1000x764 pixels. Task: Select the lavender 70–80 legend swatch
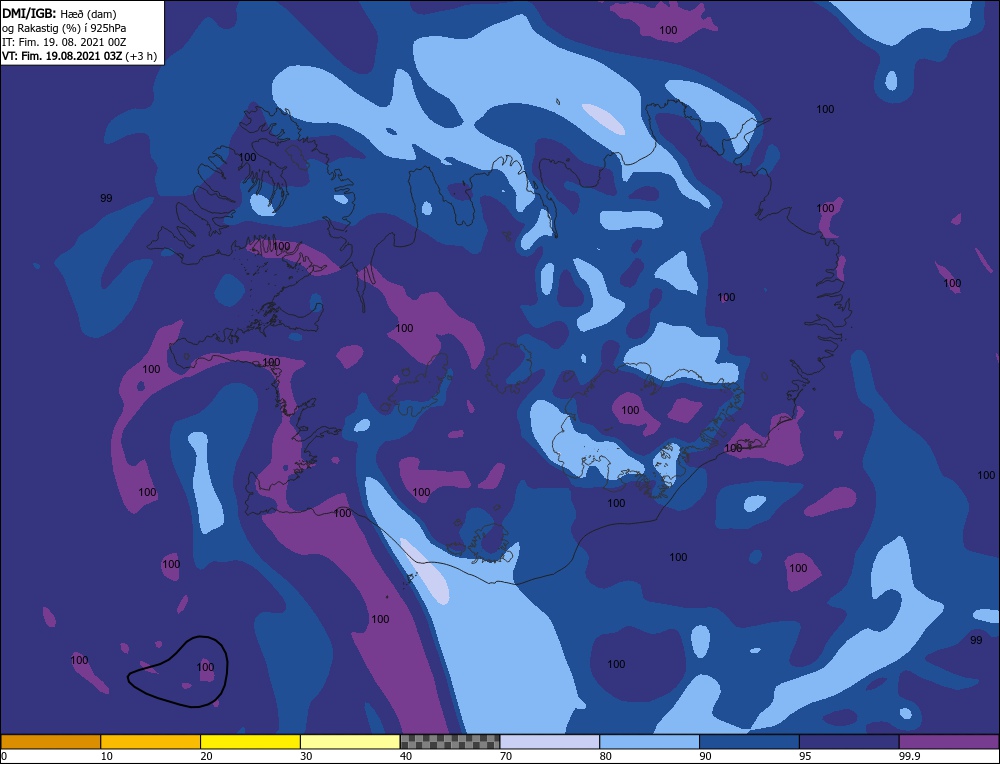click(550, 742)
